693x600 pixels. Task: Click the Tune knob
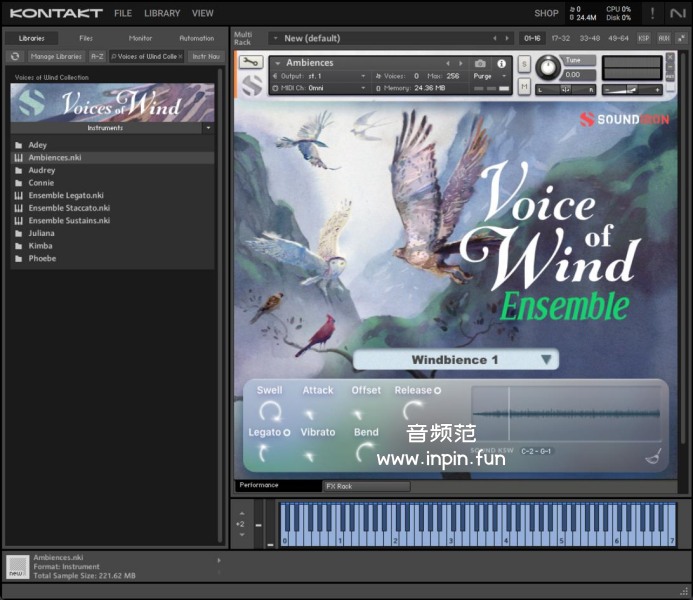tap(547, 67)
